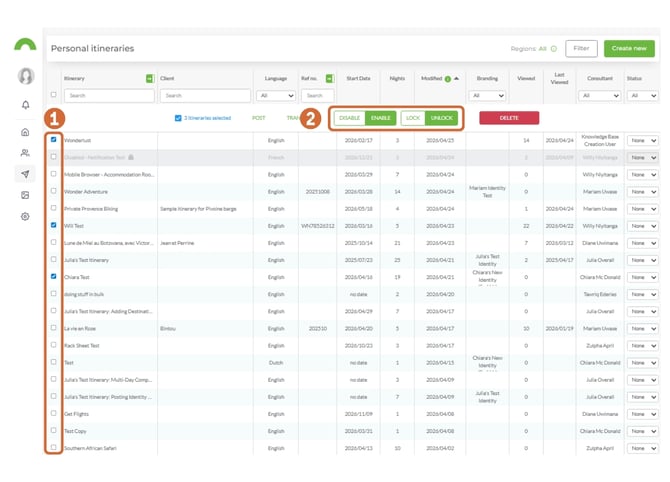Click the Nights column header
This screenshot has width=670, height=482.
[x=397, y=79]
